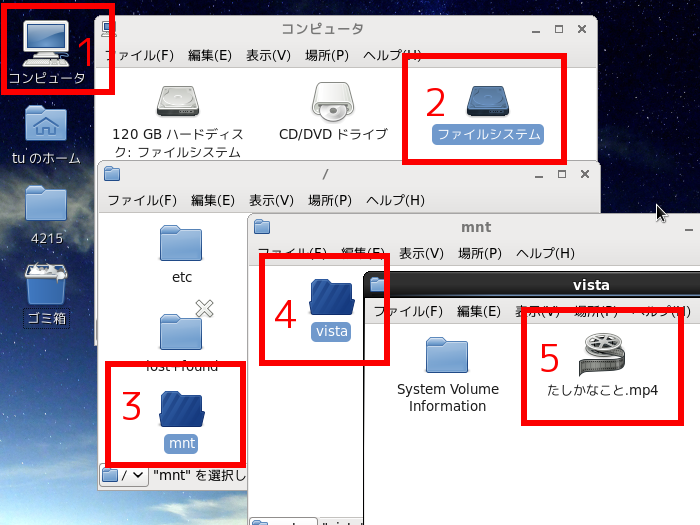Open ヘルプ(H) menu in mnt window
Screen dimensions: 700x525
coord(545,254)
